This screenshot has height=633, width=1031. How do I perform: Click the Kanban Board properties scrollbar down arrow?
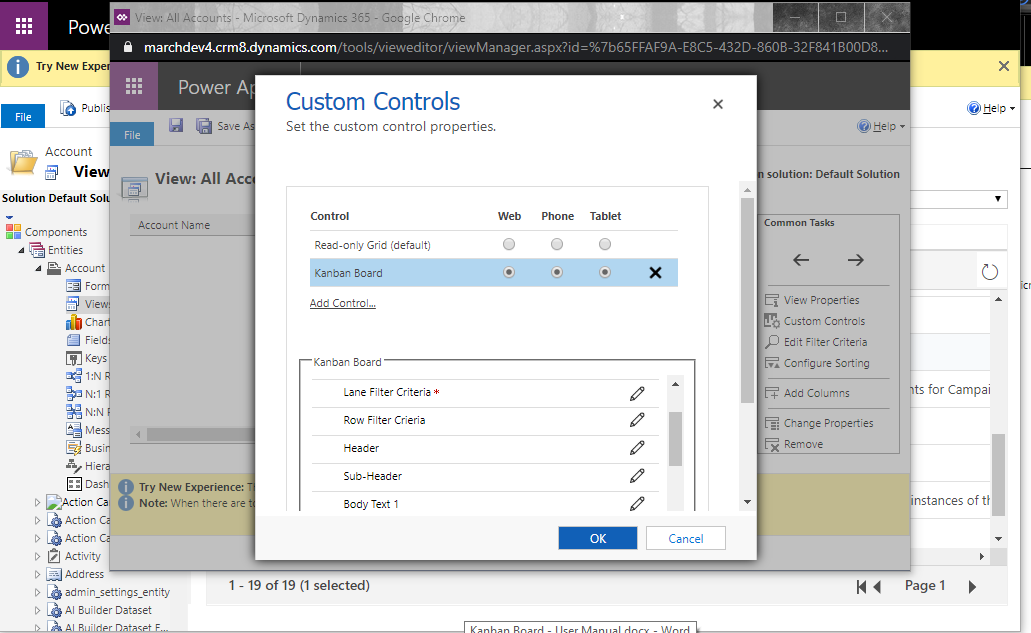click(x=675, y=503)
